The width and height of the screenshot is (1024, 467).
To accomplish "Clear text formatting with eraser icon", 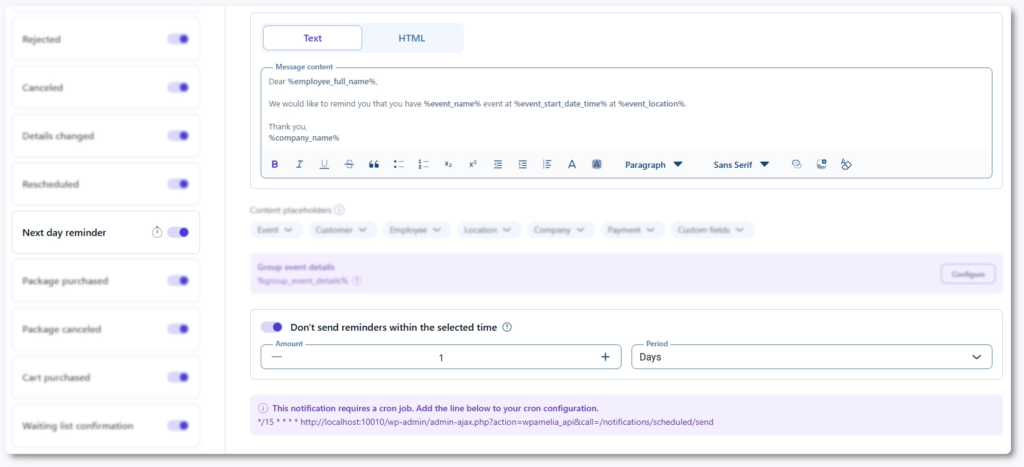I will [846, 165].
